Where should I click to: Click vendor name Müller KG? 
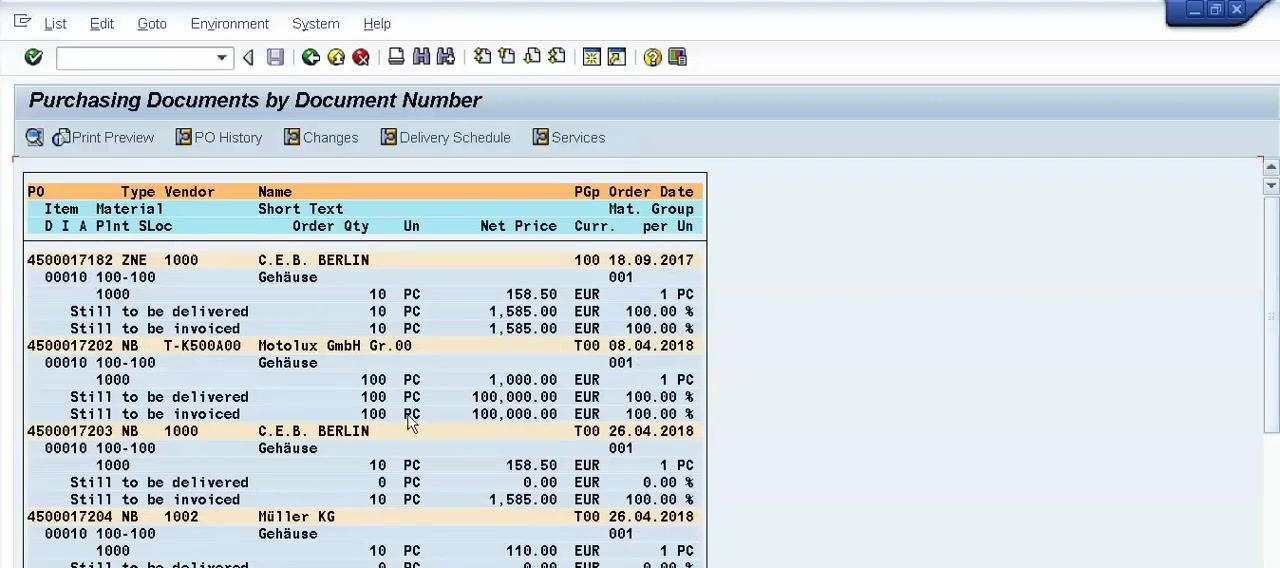click(296, 517)
